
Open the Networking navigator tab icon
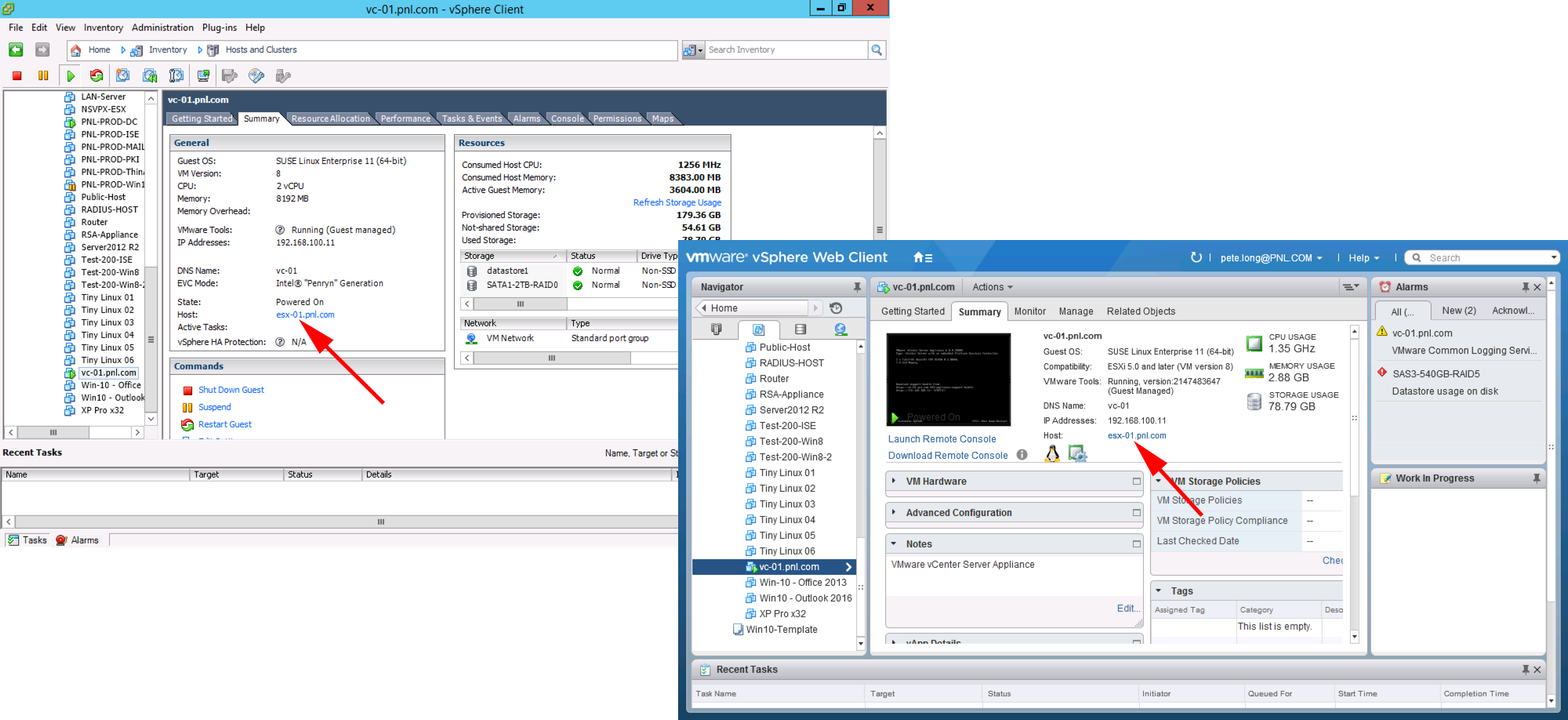pyautogui.click(x=840, y=329)
